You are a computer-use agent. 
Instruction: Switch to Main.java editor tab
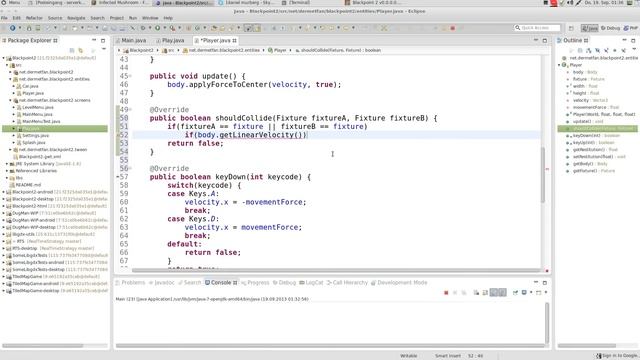(x=131, y=40)
